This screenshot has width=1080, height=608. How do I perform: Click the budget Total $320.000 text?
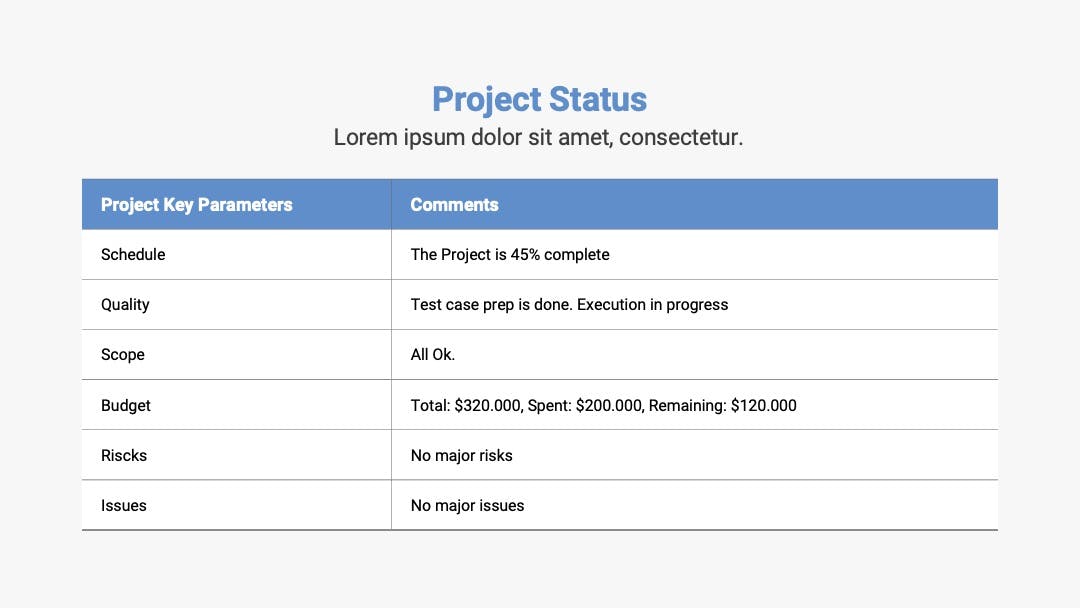(467, 406)
